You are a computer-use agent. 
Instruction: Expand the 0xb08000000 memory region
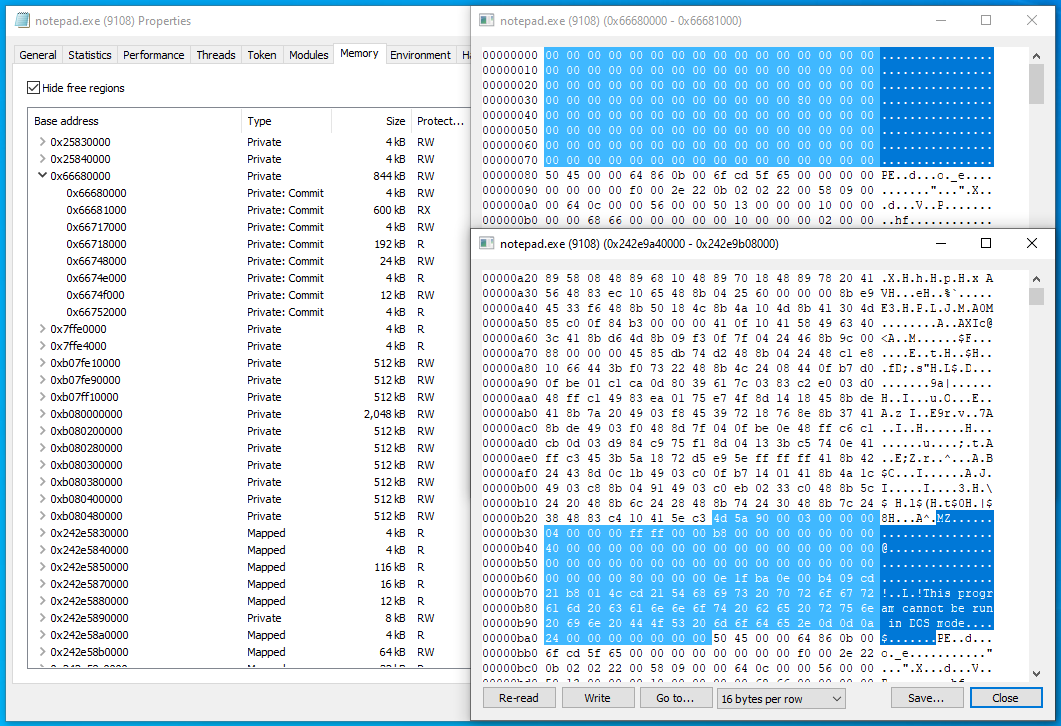[42, 414]
